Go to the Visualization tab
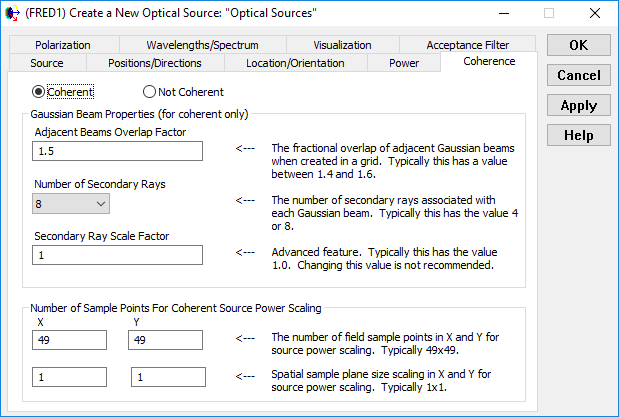 point(342,45)
